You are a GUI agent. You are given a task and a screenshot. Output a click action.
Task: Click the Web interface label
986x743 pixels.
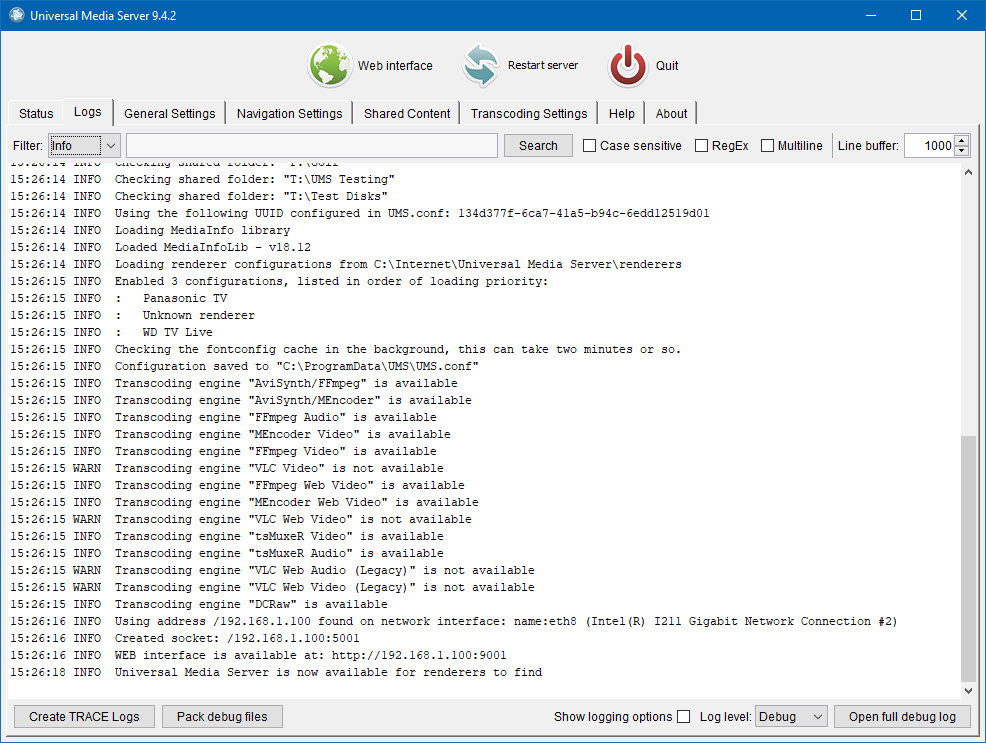[395, 65]
